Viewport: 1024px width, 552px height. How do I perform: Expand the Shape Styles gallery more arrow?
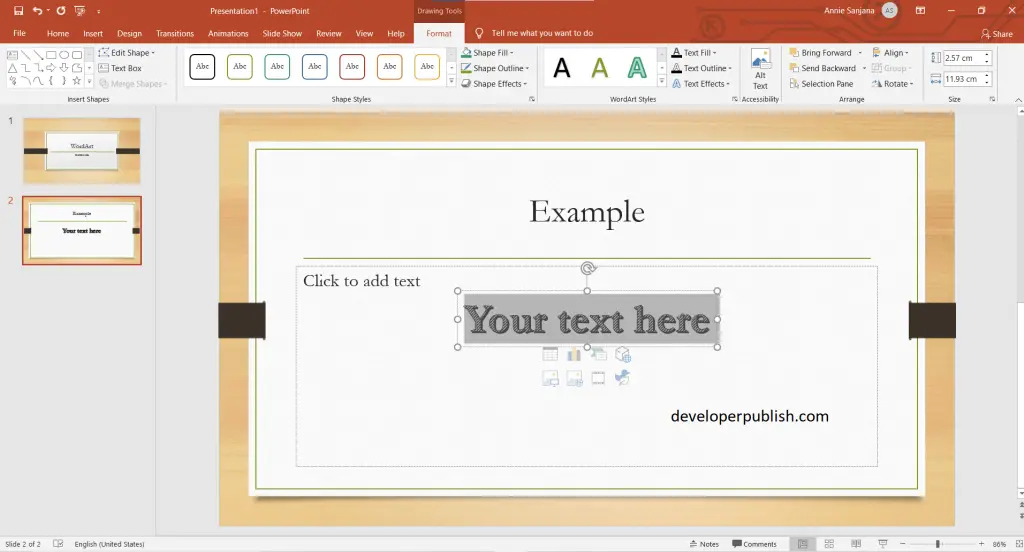click(451, 82)
